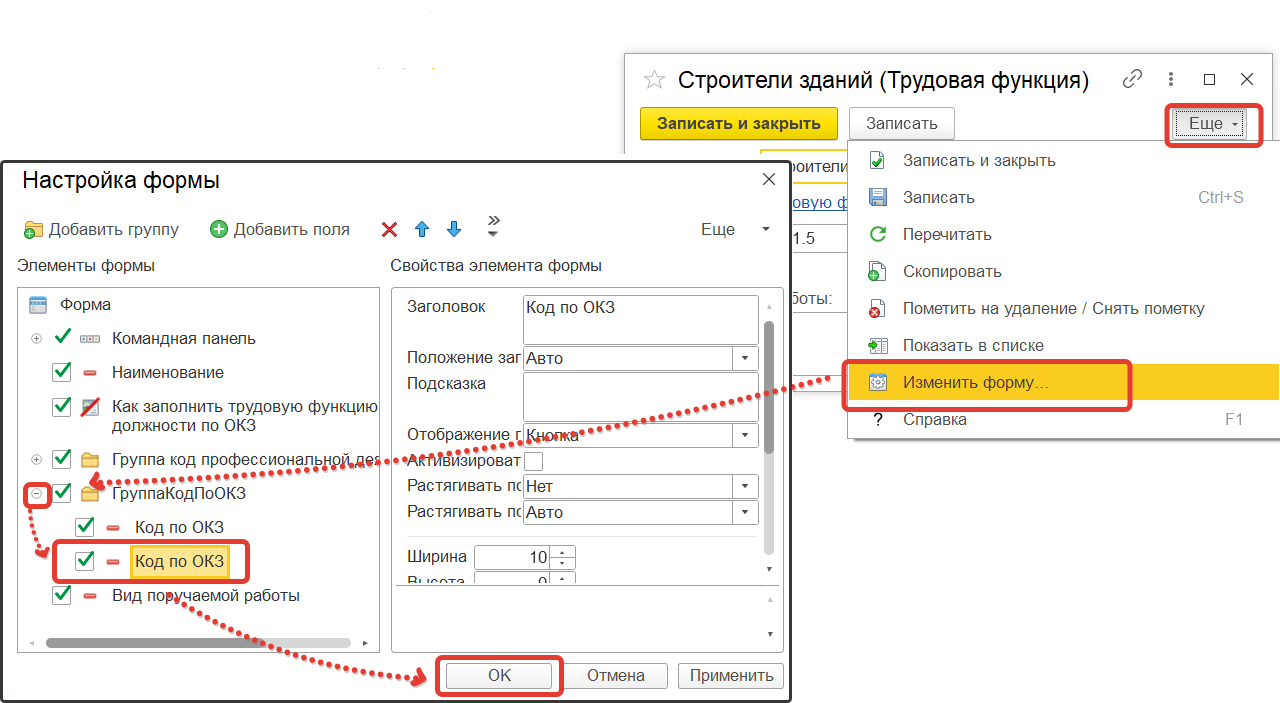Move element down with blue arrow

(x=454, y=230)
